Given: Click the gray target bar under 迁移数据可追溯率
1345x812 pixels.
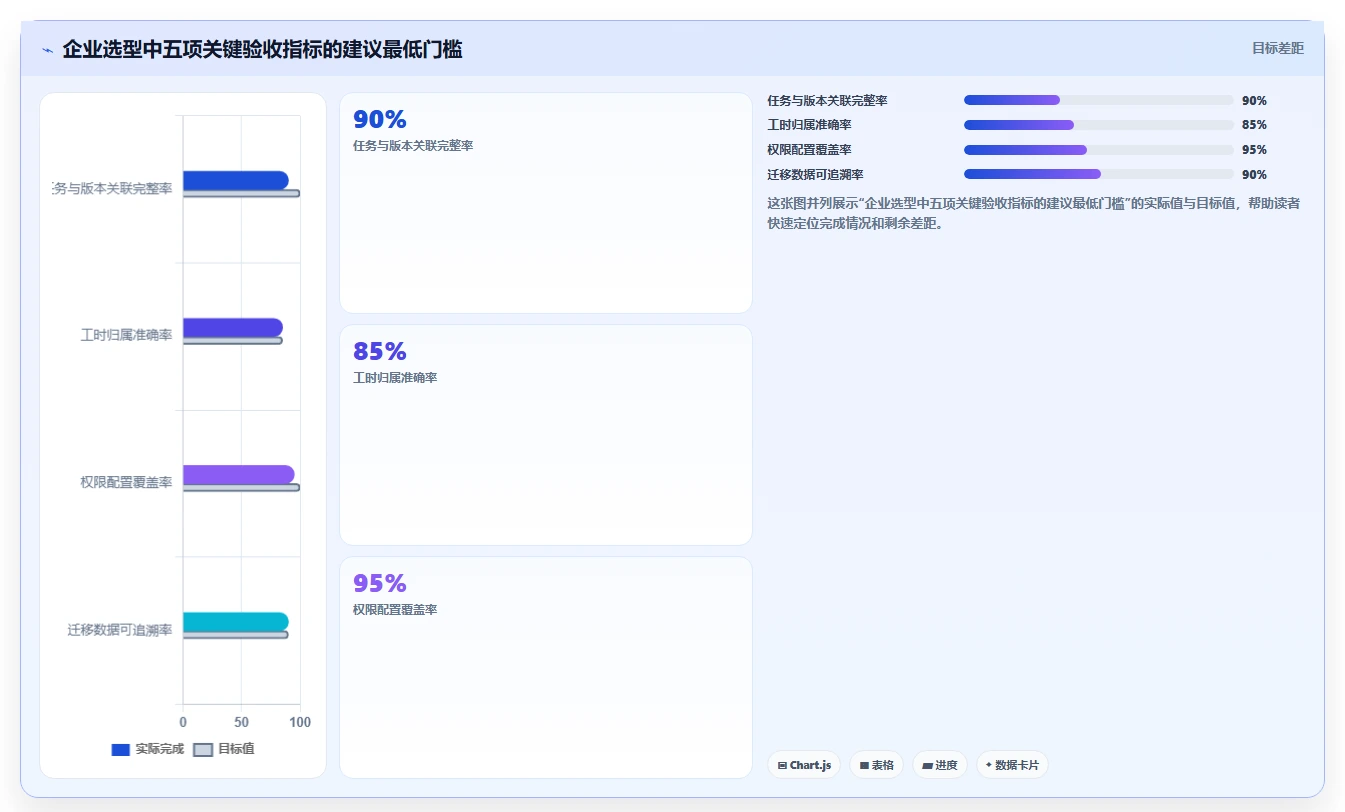Looking at the screenshot, I should (236, 634).
